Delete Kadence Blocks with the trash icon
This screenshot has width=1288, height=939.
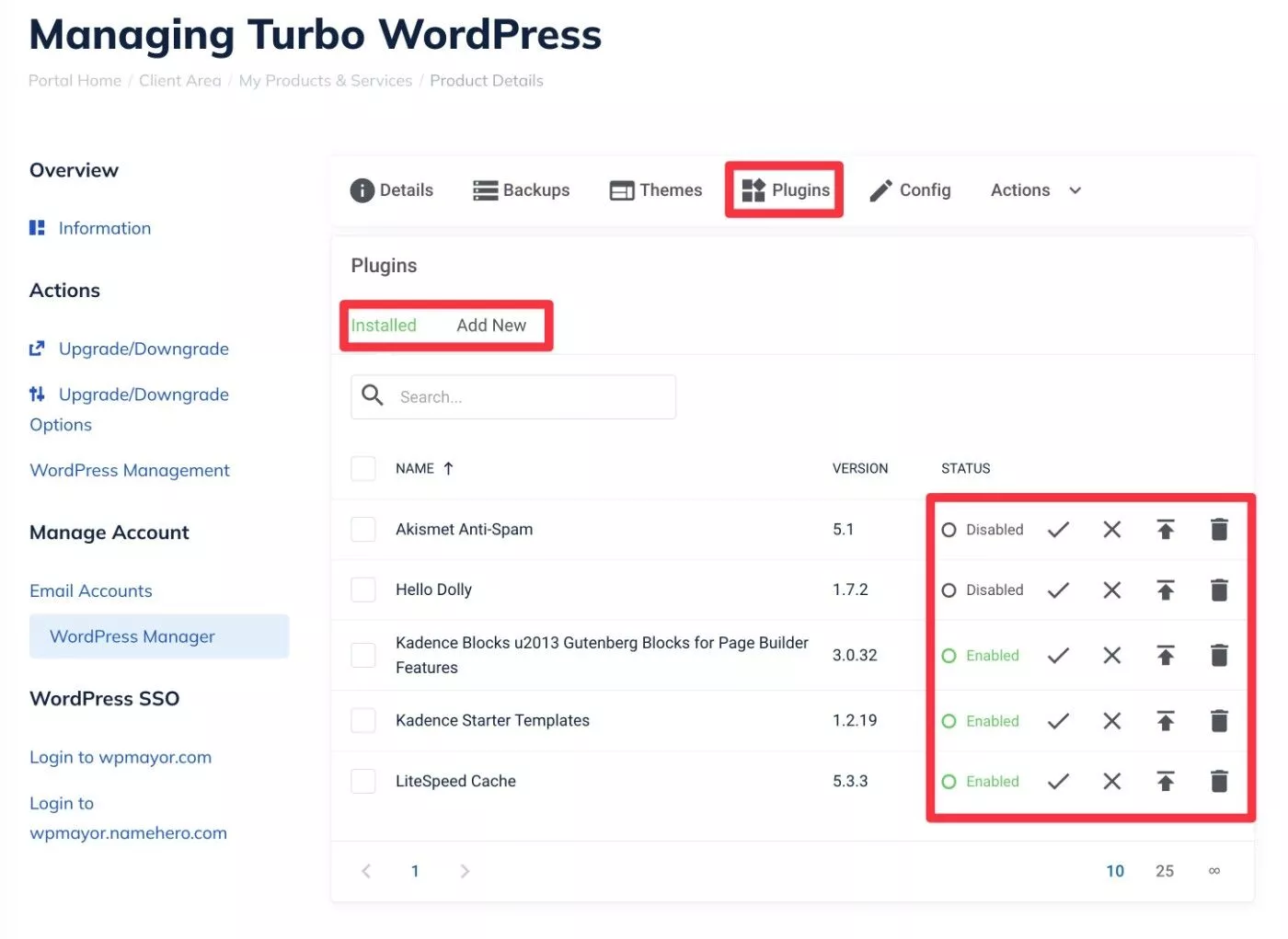[x=1219, y=656]
